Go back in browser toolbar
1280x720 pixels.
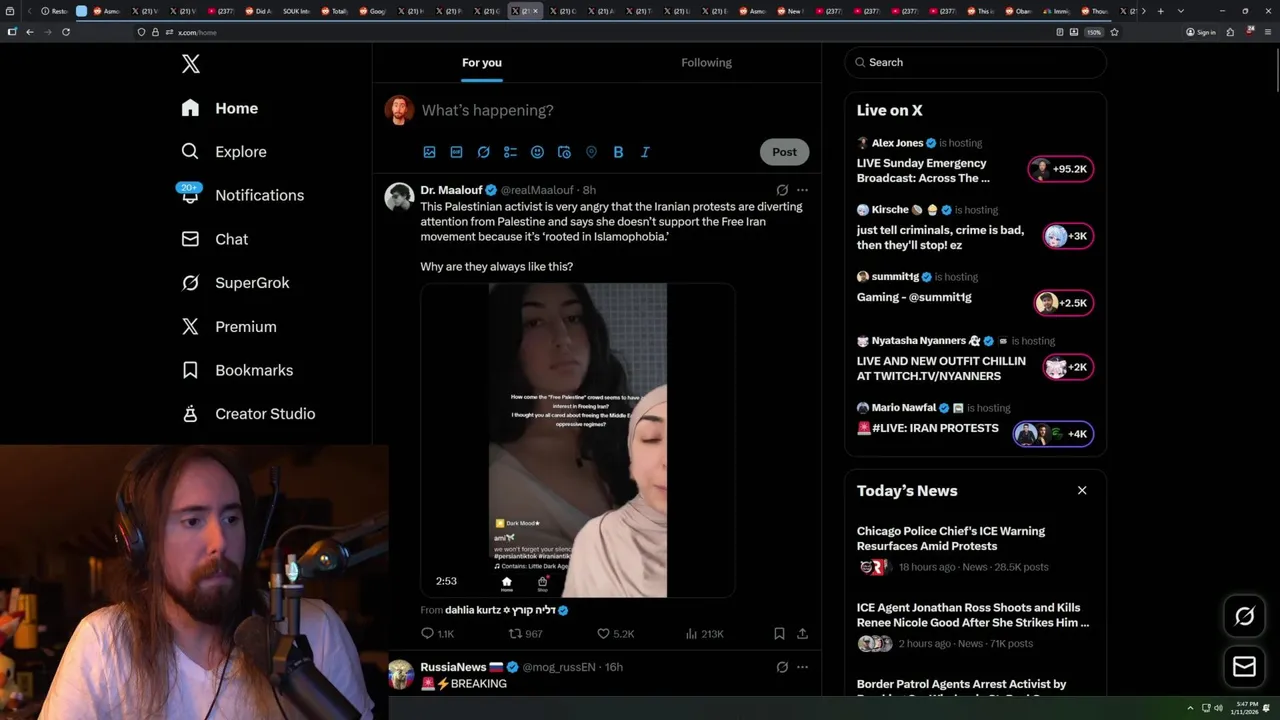(30, 32)
